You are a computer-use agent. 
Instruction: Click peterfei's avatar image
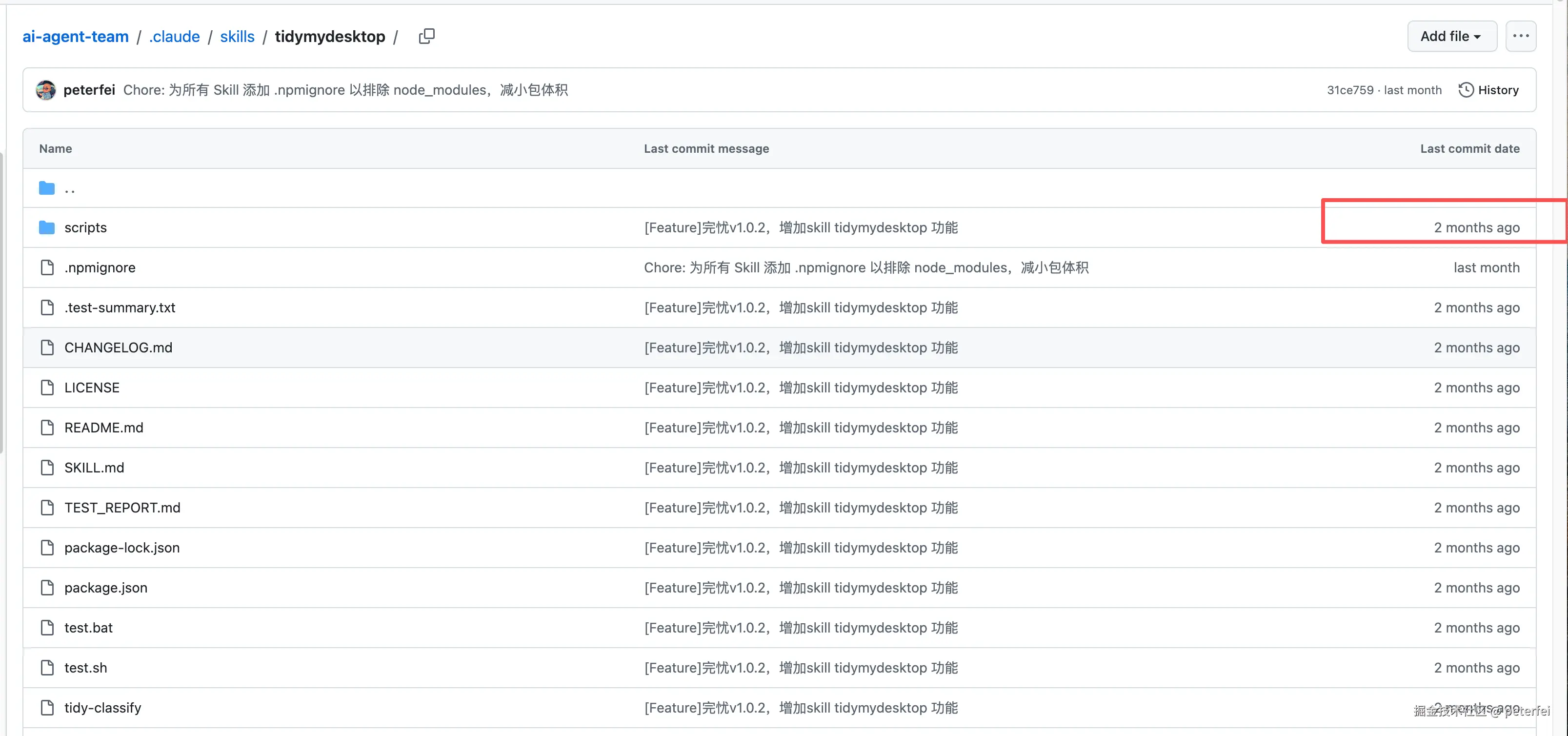tap(45, 89)
